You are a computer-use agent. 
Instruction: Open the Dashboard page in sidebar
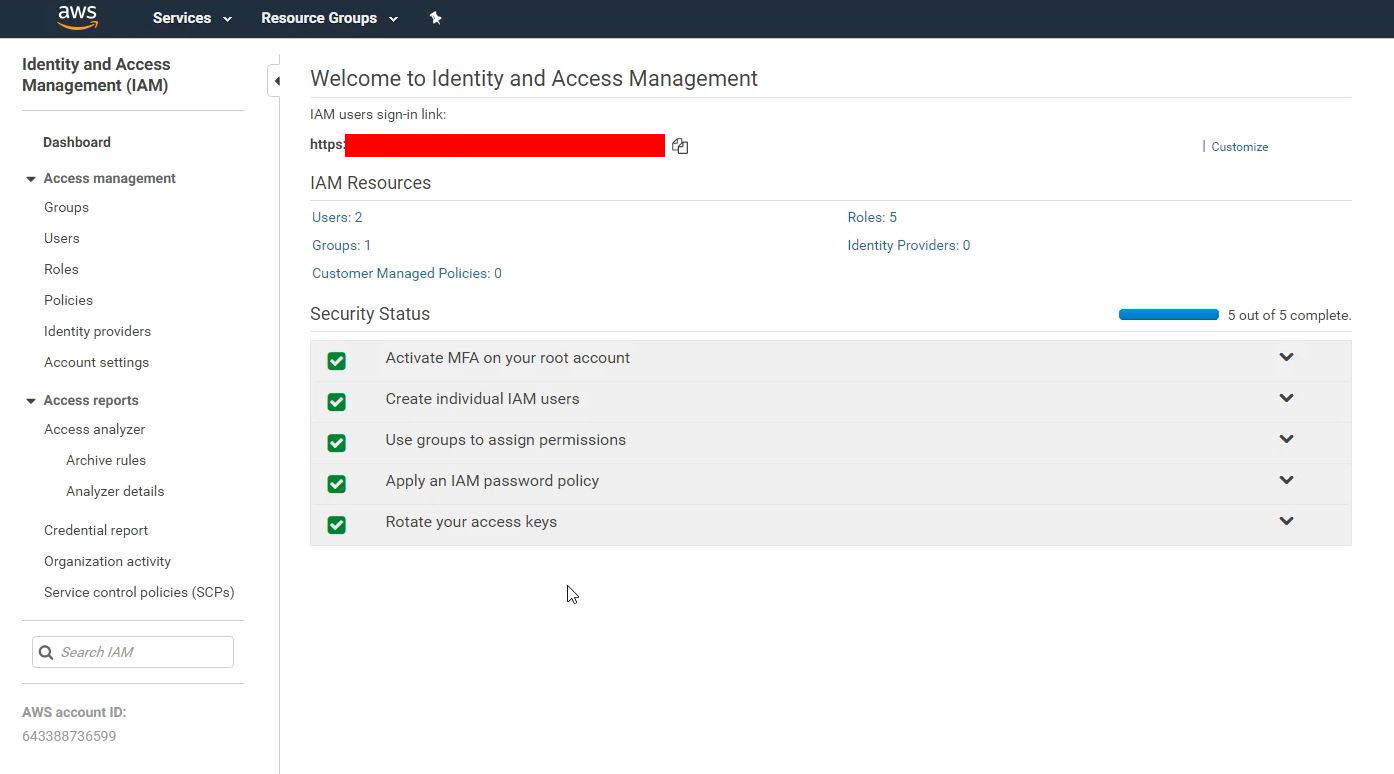coord(77,142)
